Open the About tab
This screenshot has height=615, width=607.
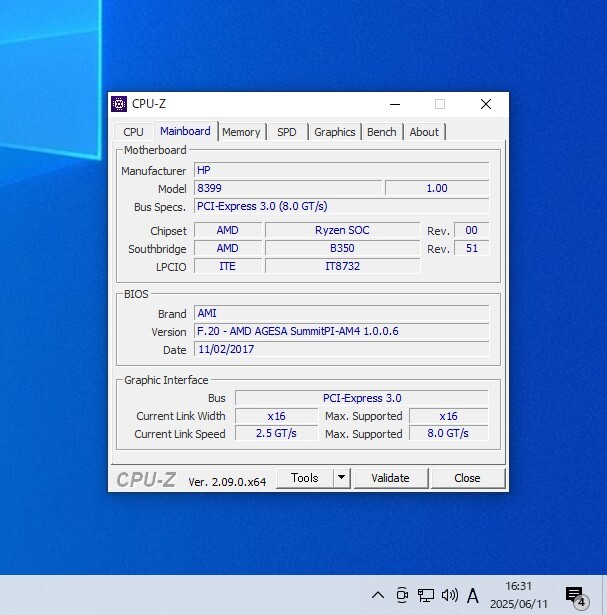pyautogui.click(x=424, y=132)
